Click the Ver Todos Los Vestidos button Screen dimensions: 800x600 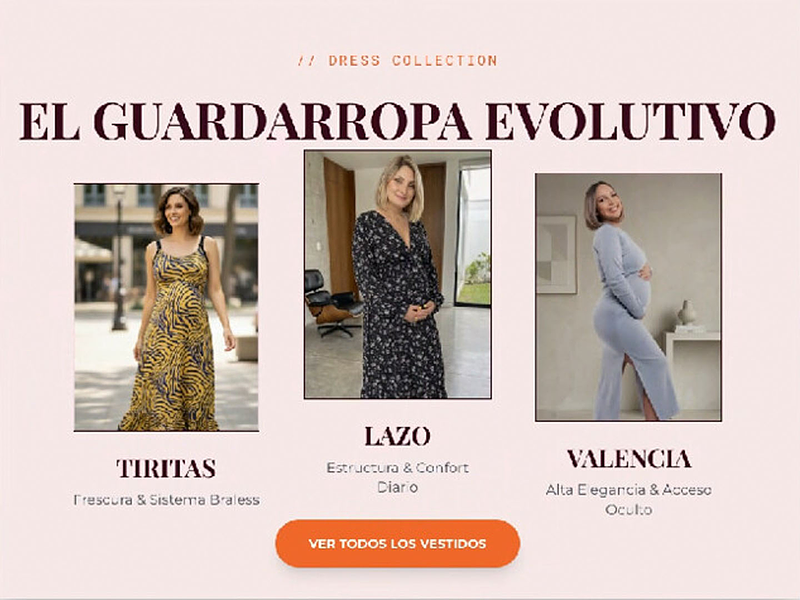coord(397,543)
